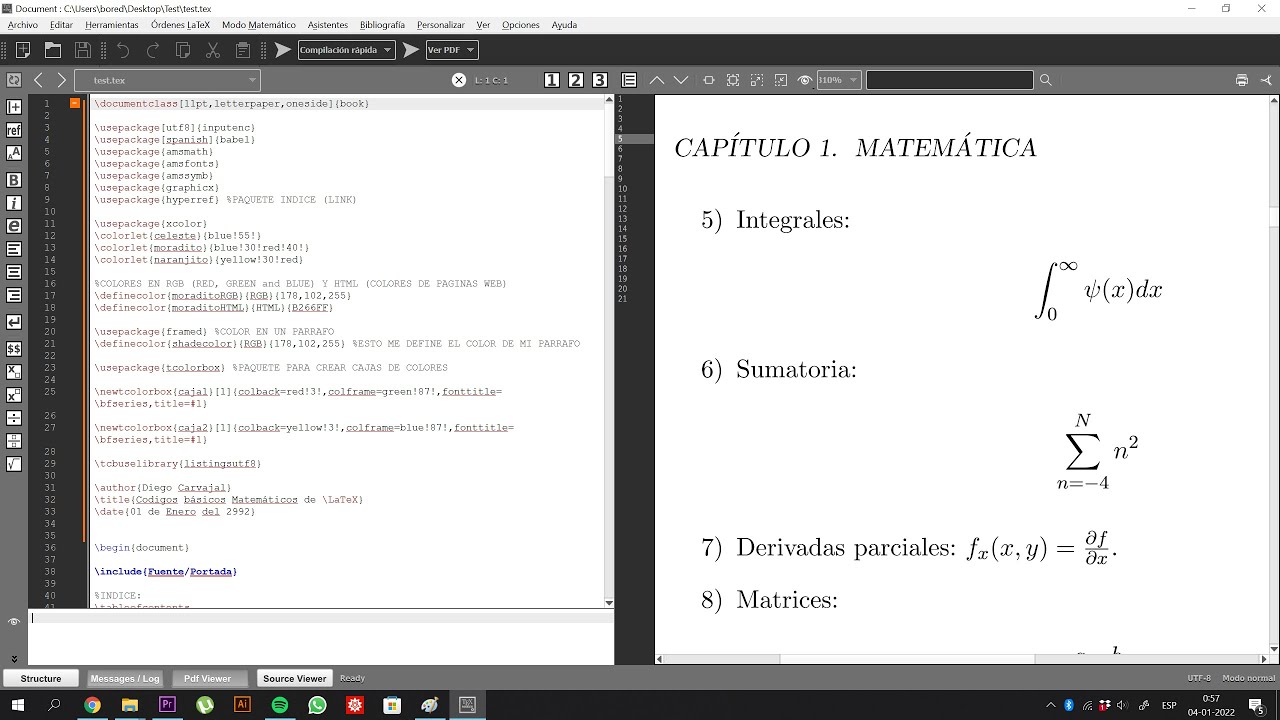
Task: Center text alignment icon
Action: coord(14,272)
